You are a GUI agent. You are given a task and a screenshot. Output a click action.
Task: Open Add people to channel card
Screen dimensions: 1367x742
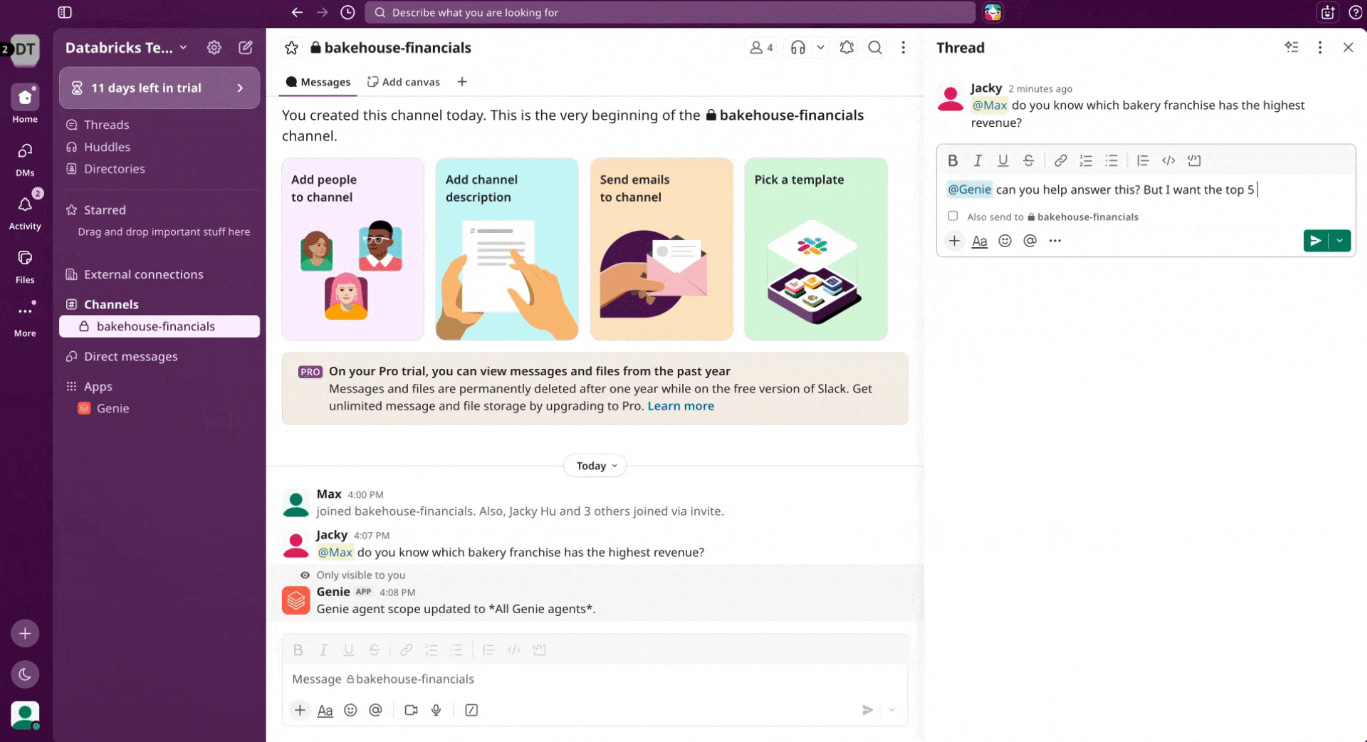pyautogui.click(x=352, y=249)
